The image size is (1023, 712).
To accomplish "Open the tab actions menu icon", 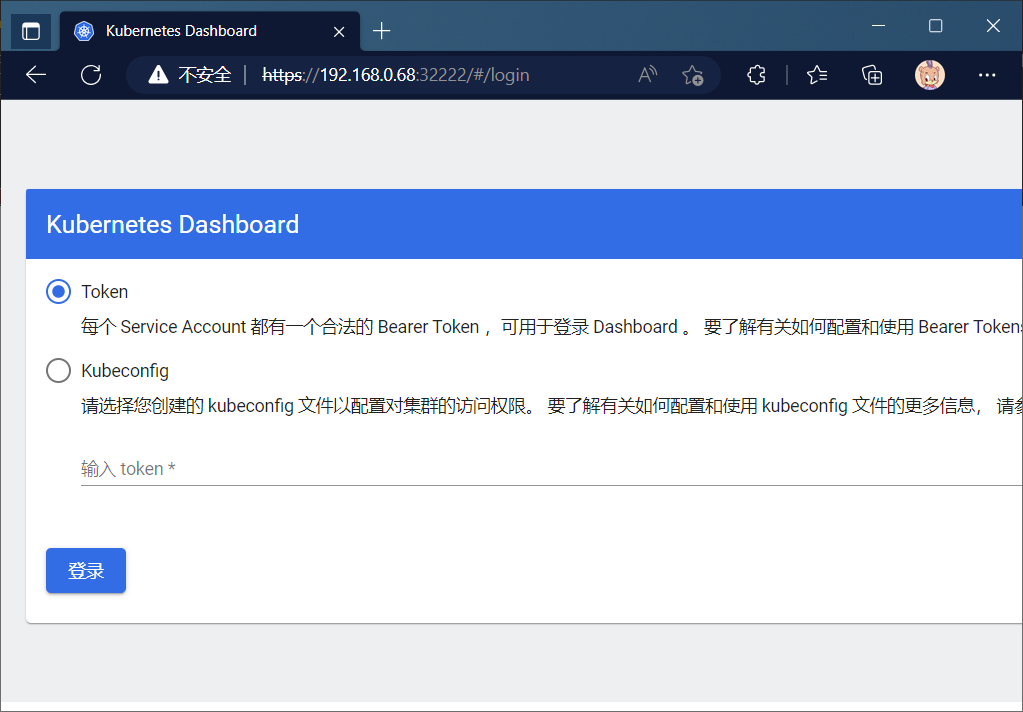I will click(31, 31).
